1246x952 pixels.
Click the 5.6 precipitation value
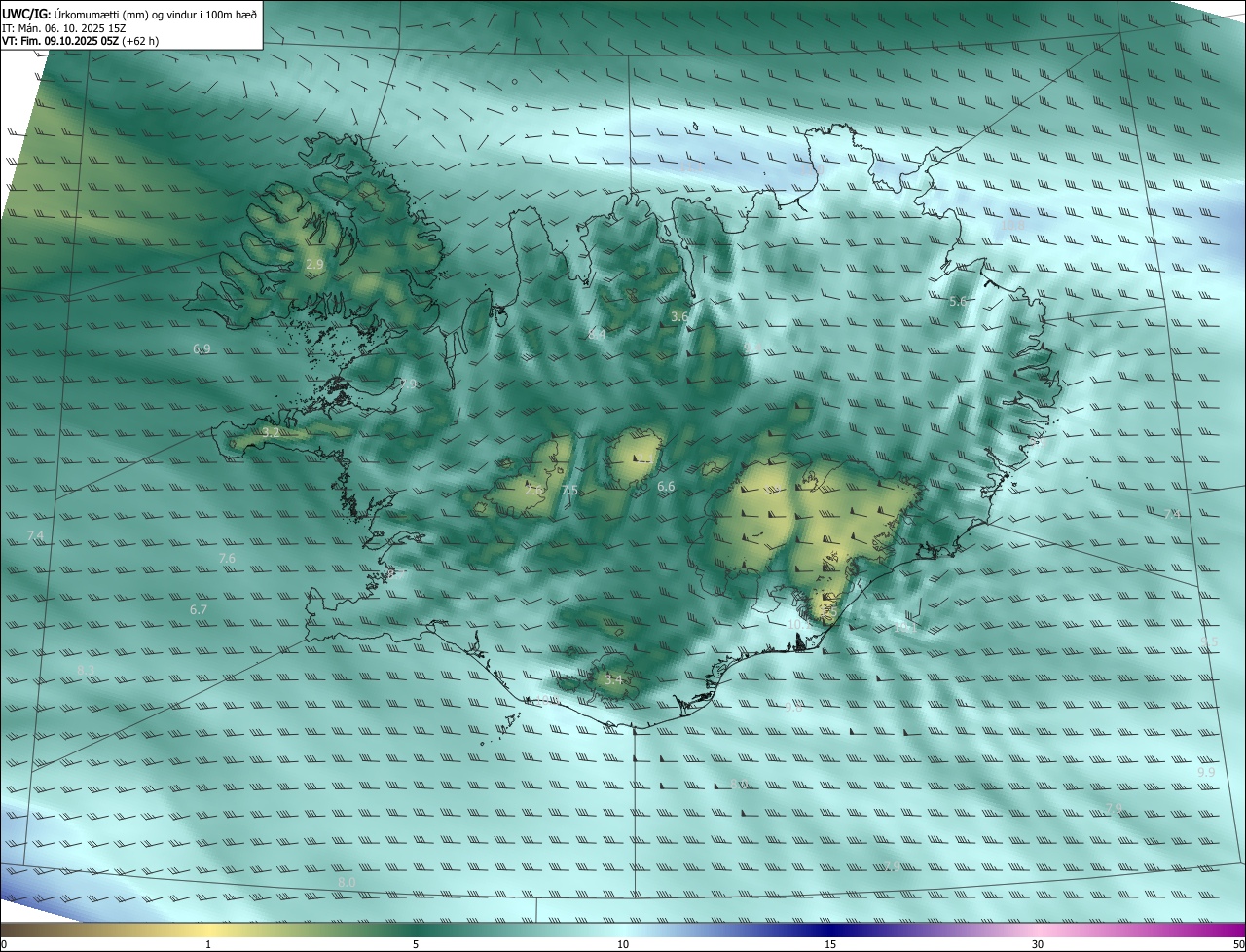pyautogui.click(x=958, y=302)
